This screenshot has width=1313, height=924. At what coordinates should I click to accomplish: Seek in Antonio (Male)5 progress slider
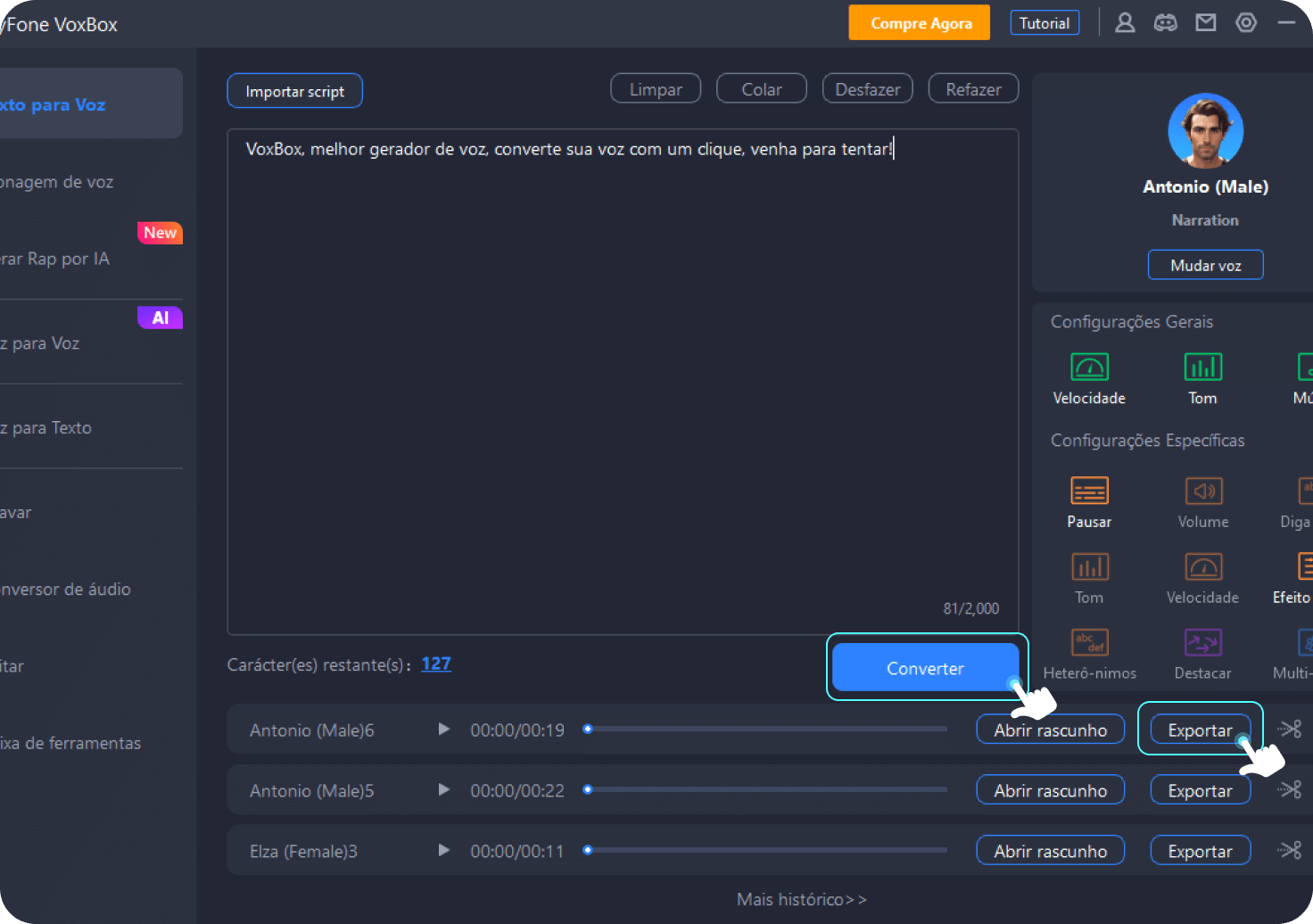(765, 789)
